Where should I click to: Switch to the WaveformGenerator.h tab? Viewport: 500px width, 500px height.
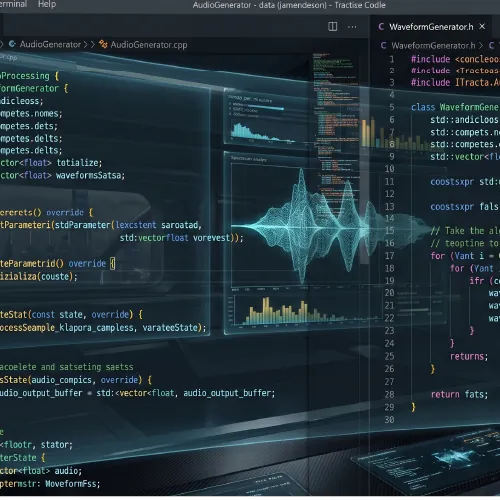point(431,27)
